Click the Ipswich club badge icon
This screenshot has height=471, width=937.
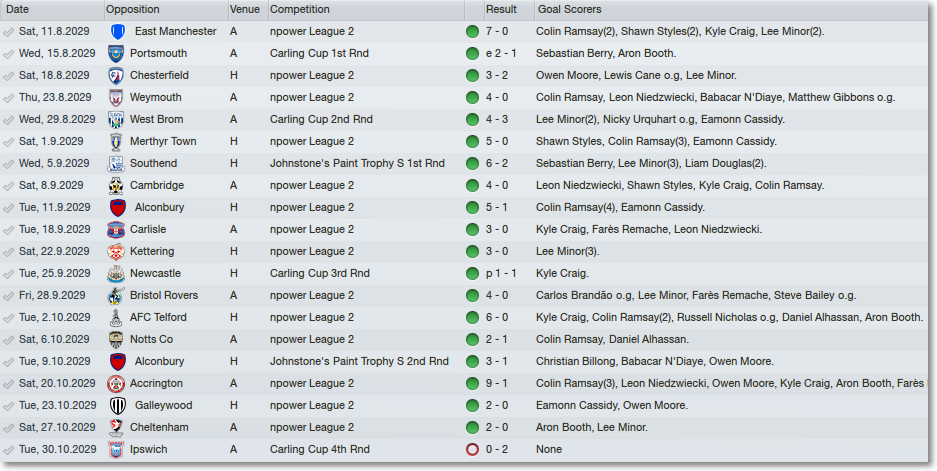pos(116,449)
